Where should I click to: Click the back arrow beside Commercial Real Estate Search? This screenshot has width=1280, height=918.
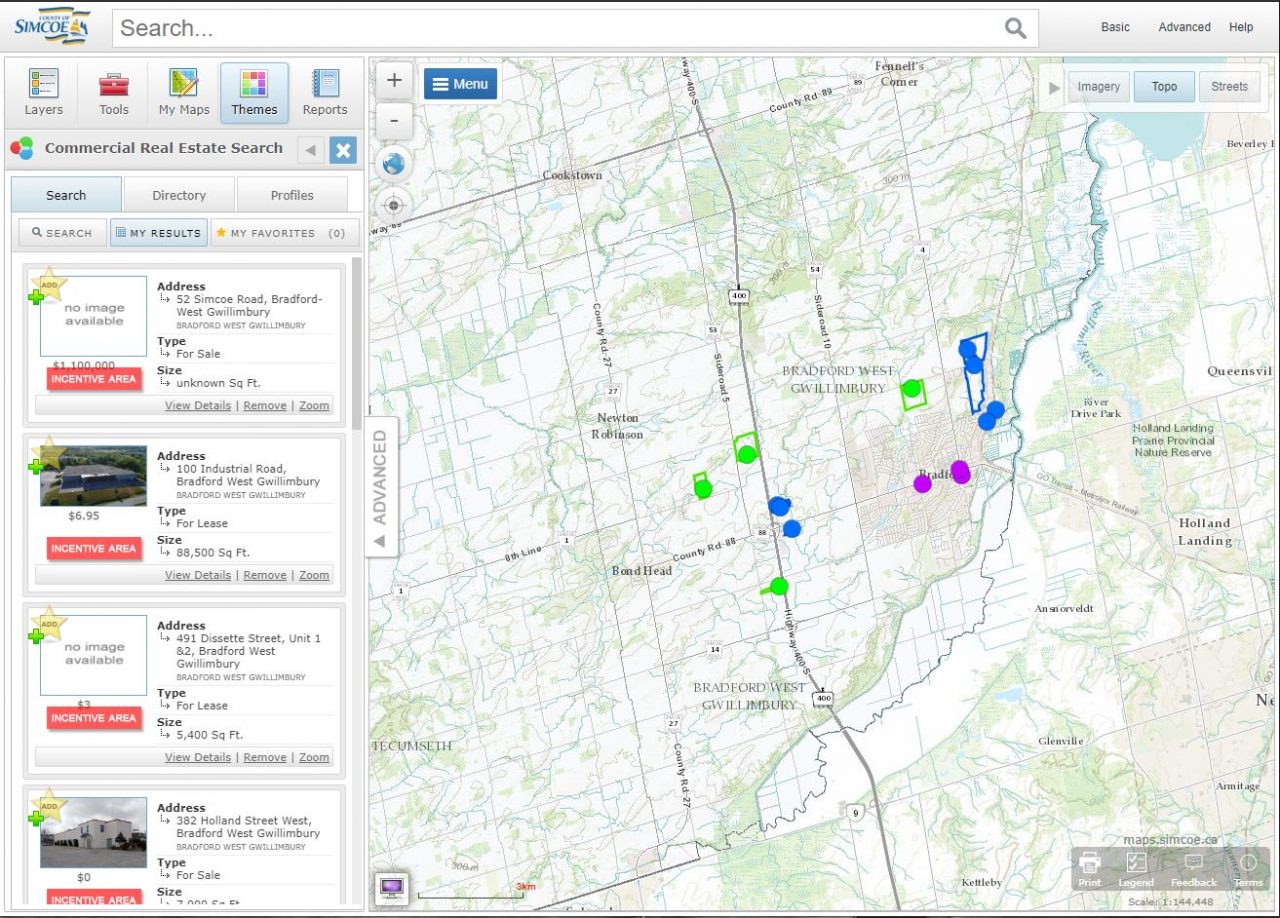(310, 150)
